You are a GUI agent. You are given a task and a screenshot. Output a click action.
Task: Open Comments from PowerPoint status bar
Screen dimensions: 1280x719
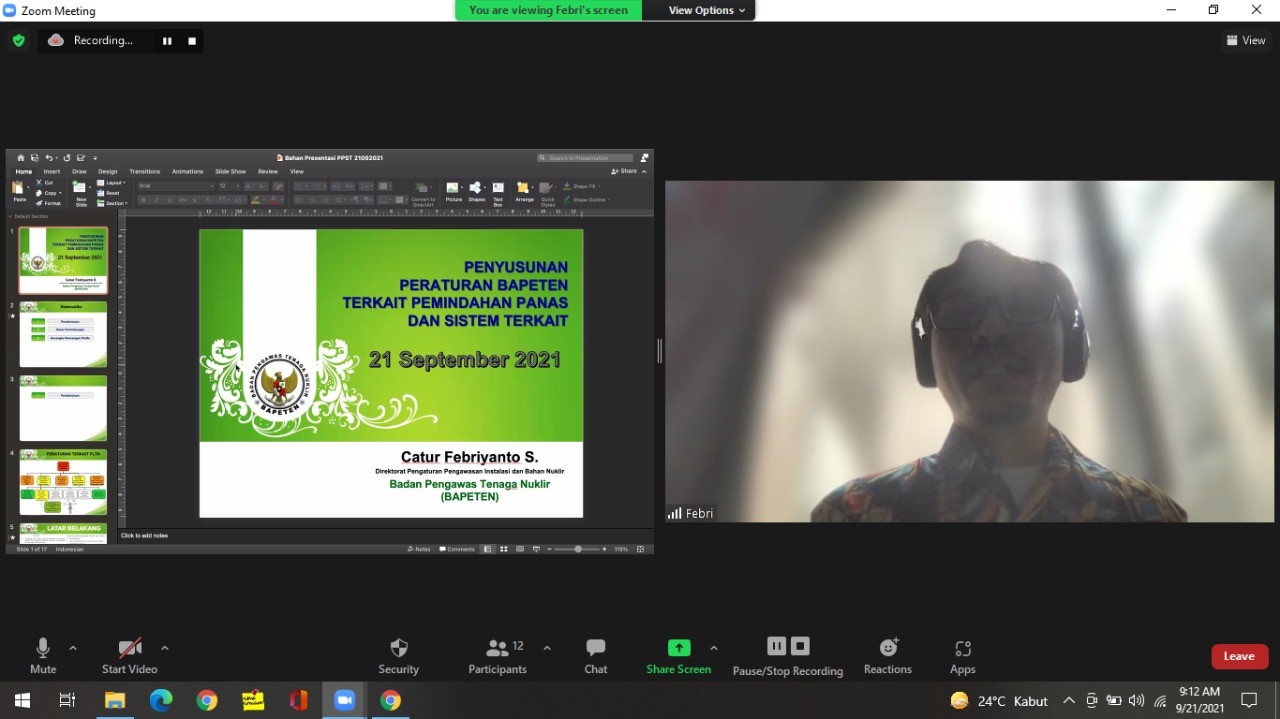click(458, 549)
